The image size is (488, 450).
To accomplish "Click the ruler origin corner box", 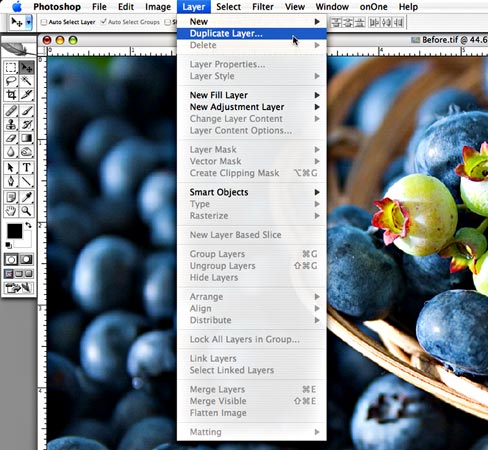I will (x=42, y=51).
